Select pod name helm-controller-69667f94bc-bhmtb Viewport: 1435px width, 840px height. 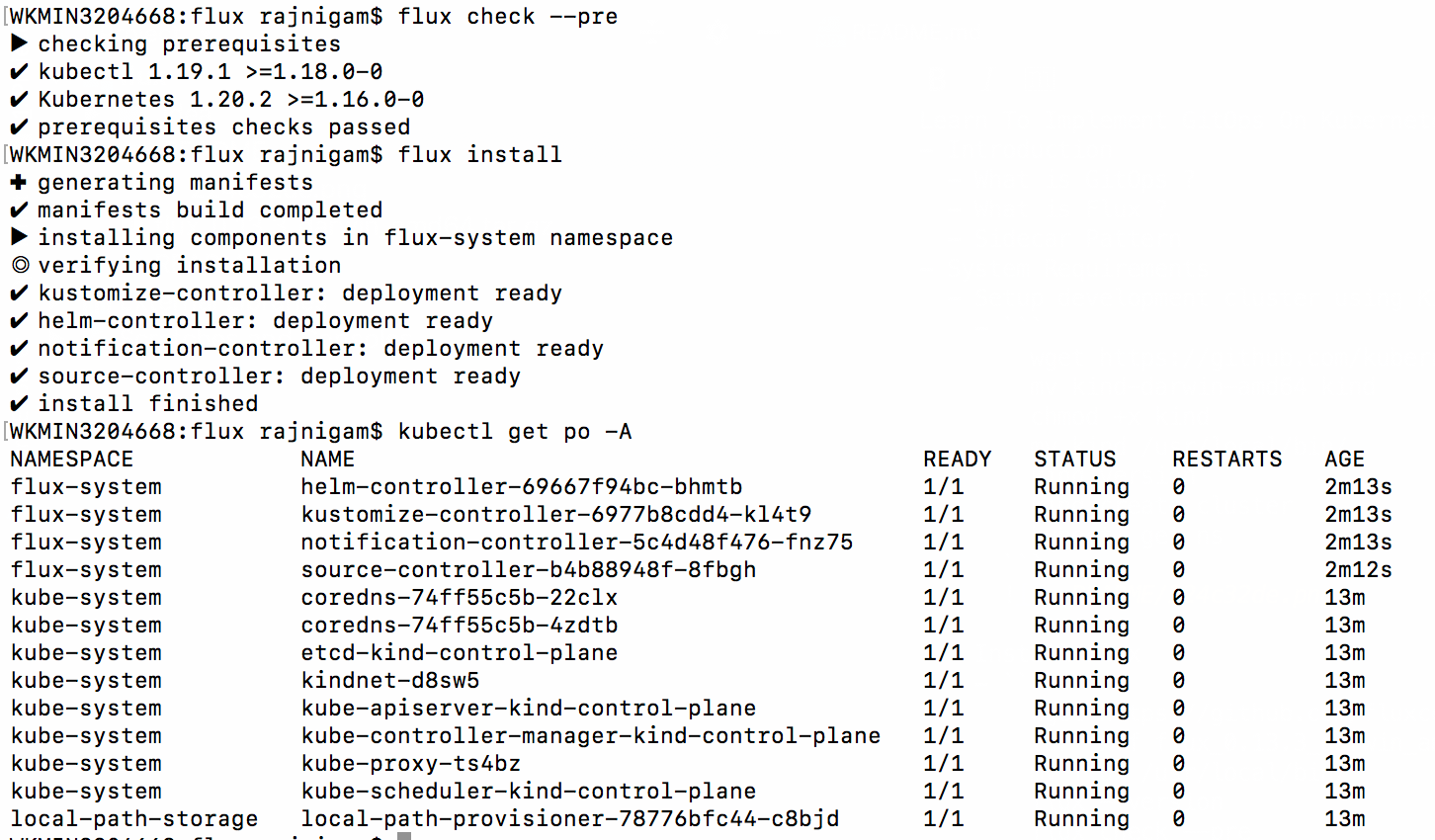click(x=522, y=487)
